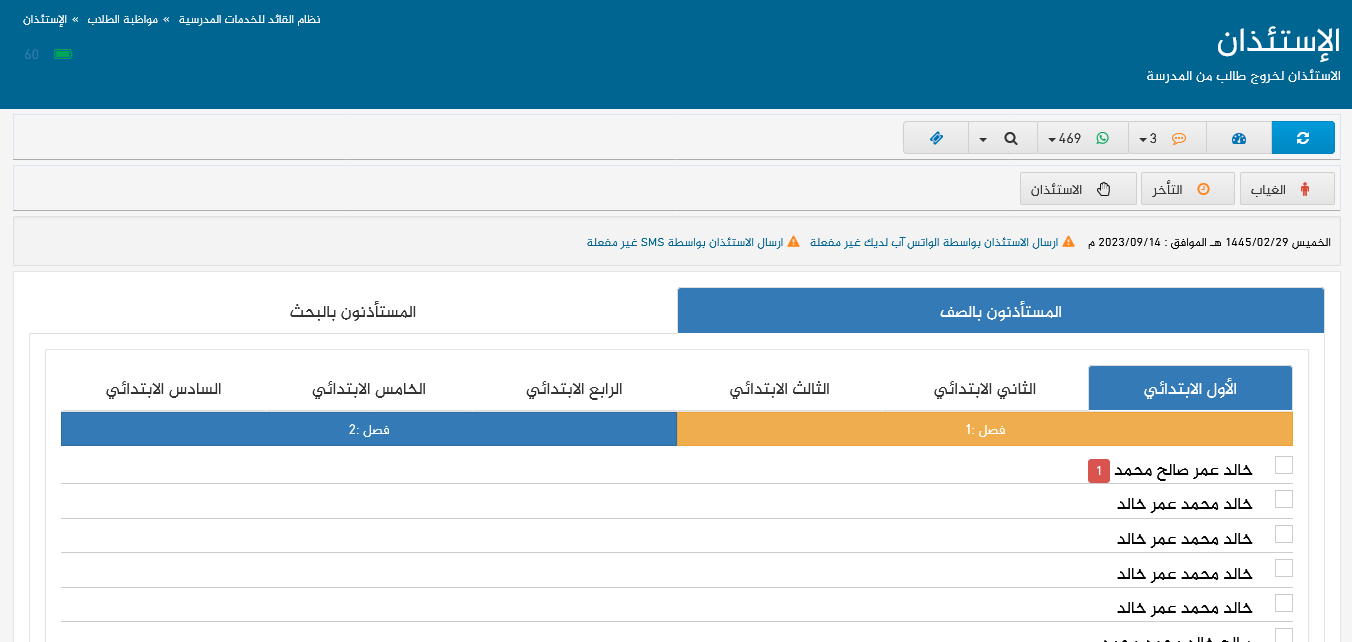Open the dashboard gauge icon
The image size is (1352, 642).
click(x=1238, y=138)
